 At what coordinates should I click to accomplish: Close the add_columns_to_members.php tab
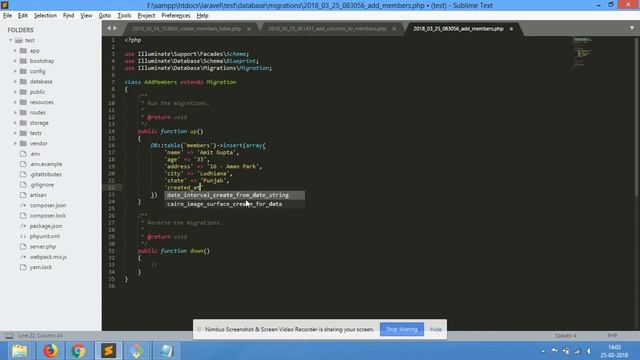pos(394,29)
